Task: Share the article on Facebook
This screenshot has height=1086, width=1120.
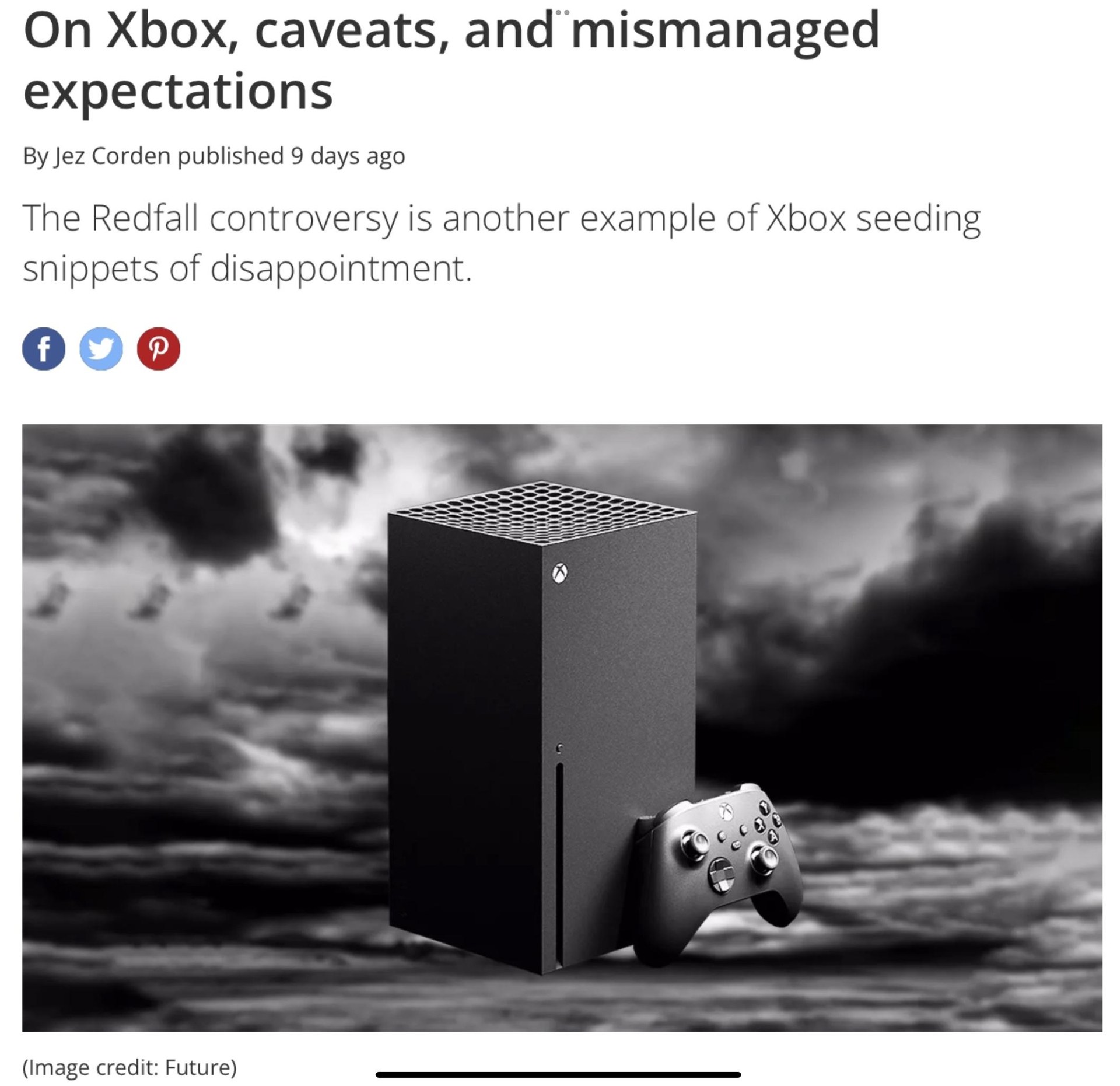Action: pyautogui.click(x=44, y=349)
